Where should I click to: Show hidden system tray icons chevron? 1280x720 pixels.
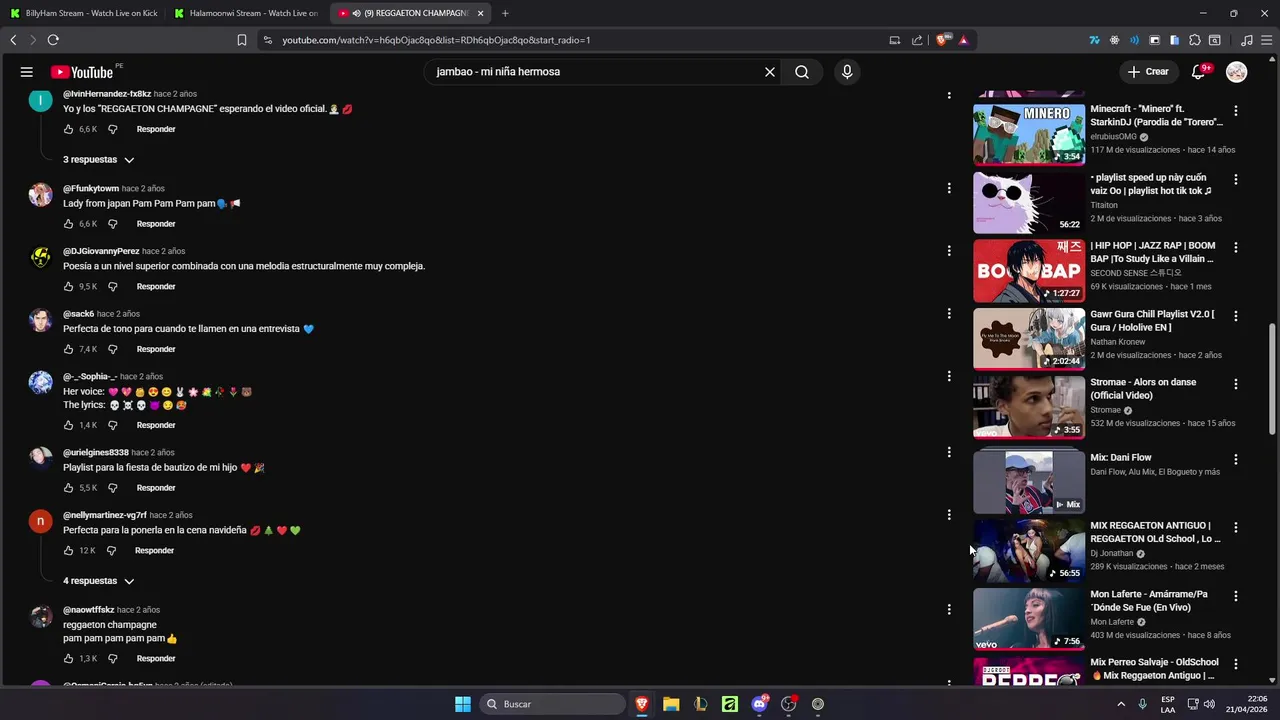[1121, 704]
